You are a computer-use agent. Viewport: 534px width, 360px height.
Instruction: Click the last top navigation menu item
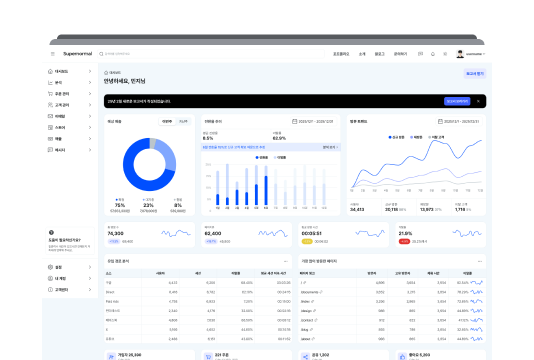400,54
